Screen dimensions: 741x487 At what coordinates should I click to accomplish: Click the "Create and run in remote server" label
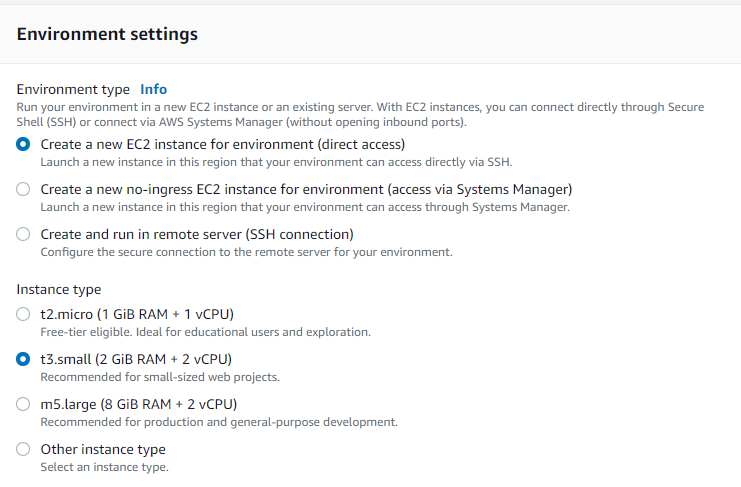tap(197, 234)
